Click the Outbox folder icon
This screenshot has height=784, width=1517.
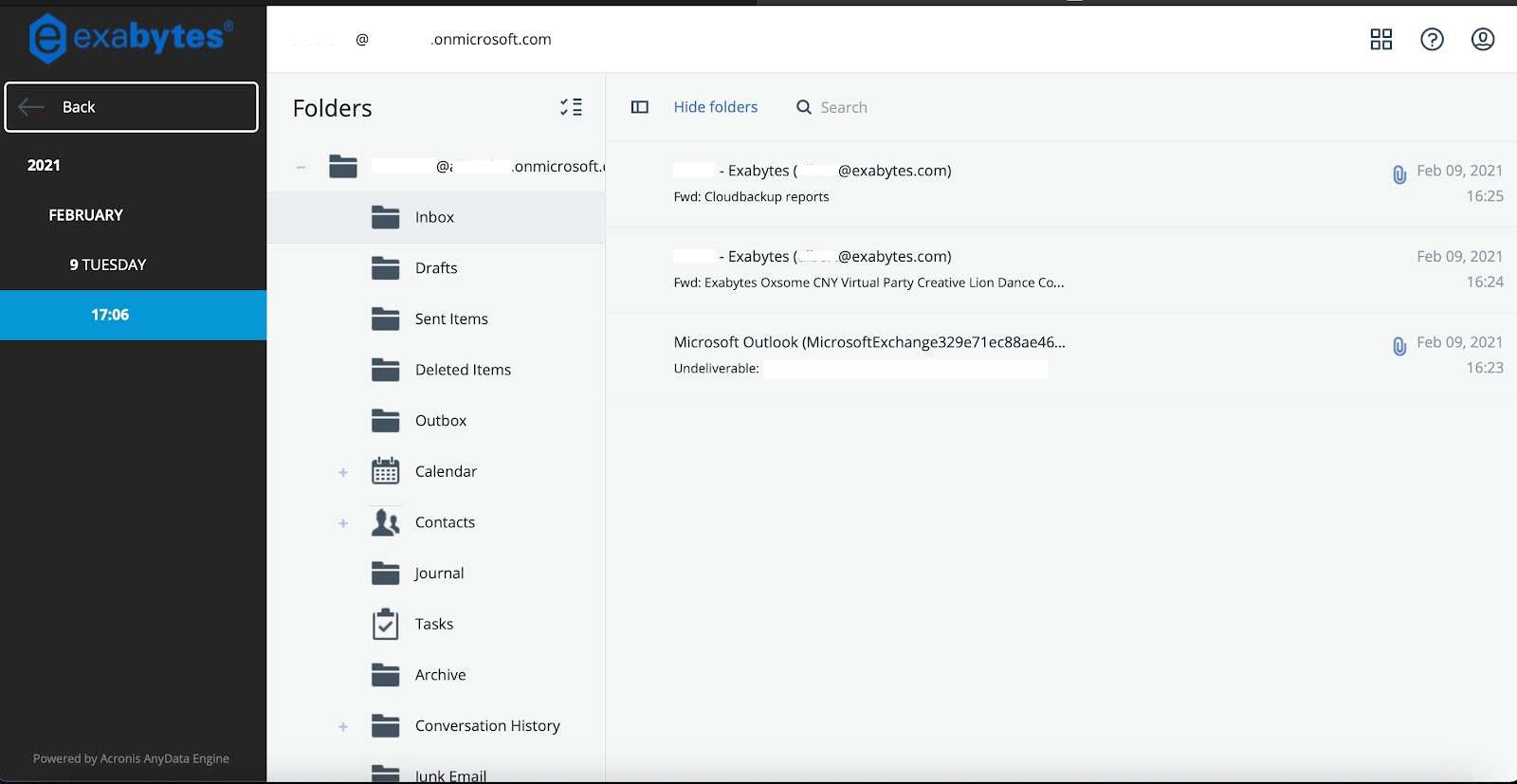pos(385,421)
